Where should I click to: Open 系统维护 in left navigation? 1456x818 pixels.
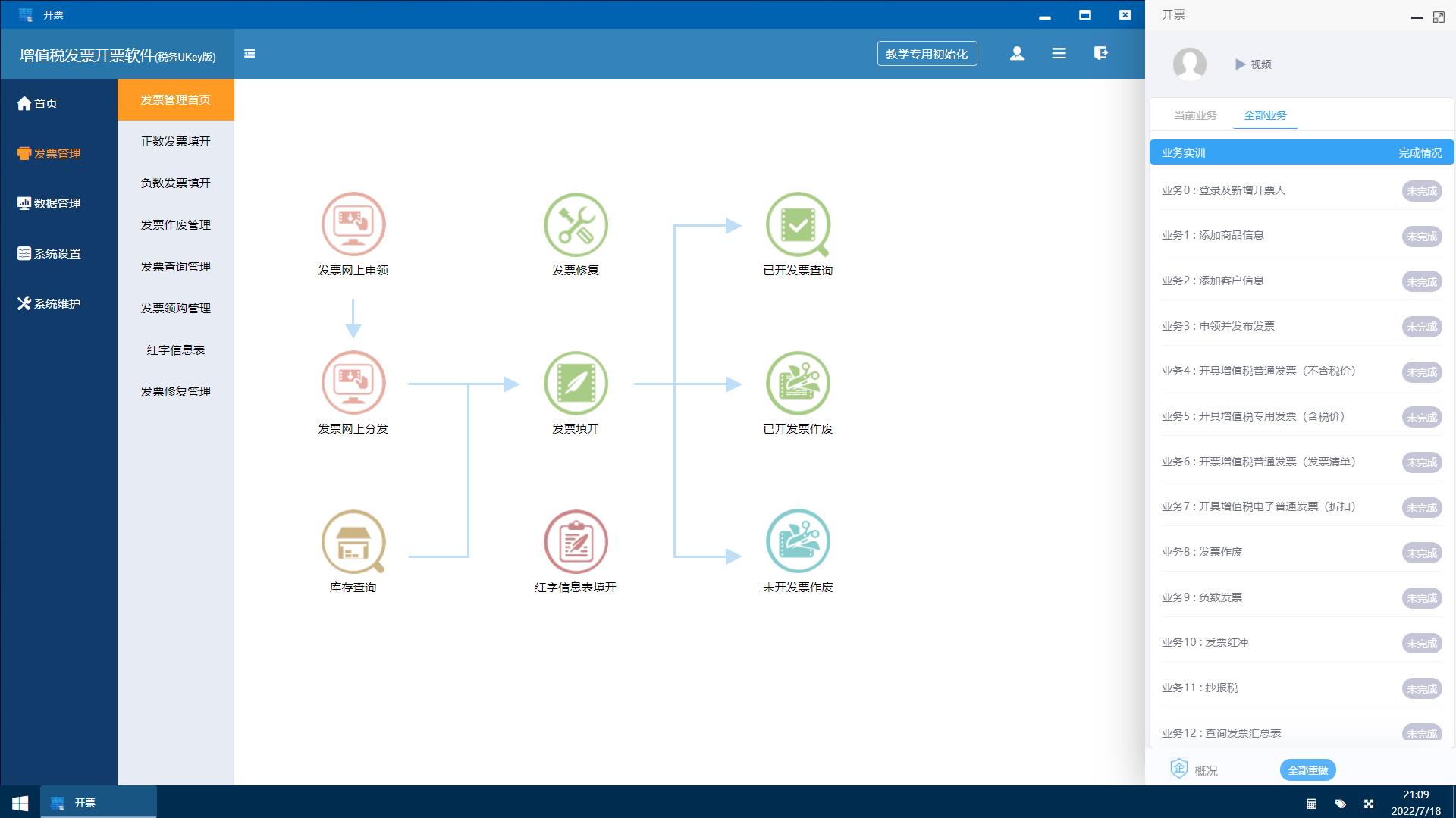(58, 303)
